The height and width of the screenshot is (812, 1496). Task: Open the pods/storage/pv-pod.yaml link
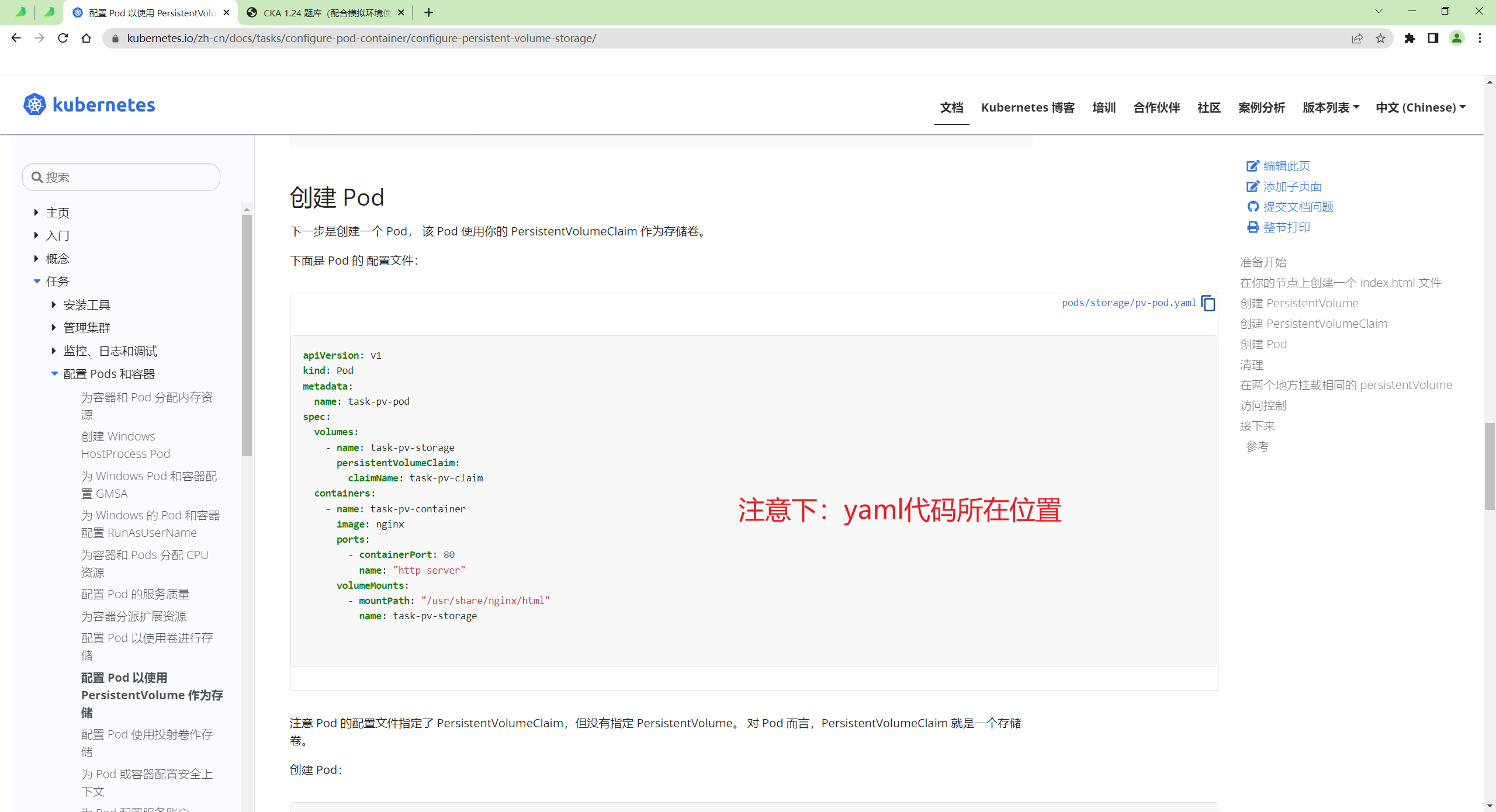point(1128,303)
